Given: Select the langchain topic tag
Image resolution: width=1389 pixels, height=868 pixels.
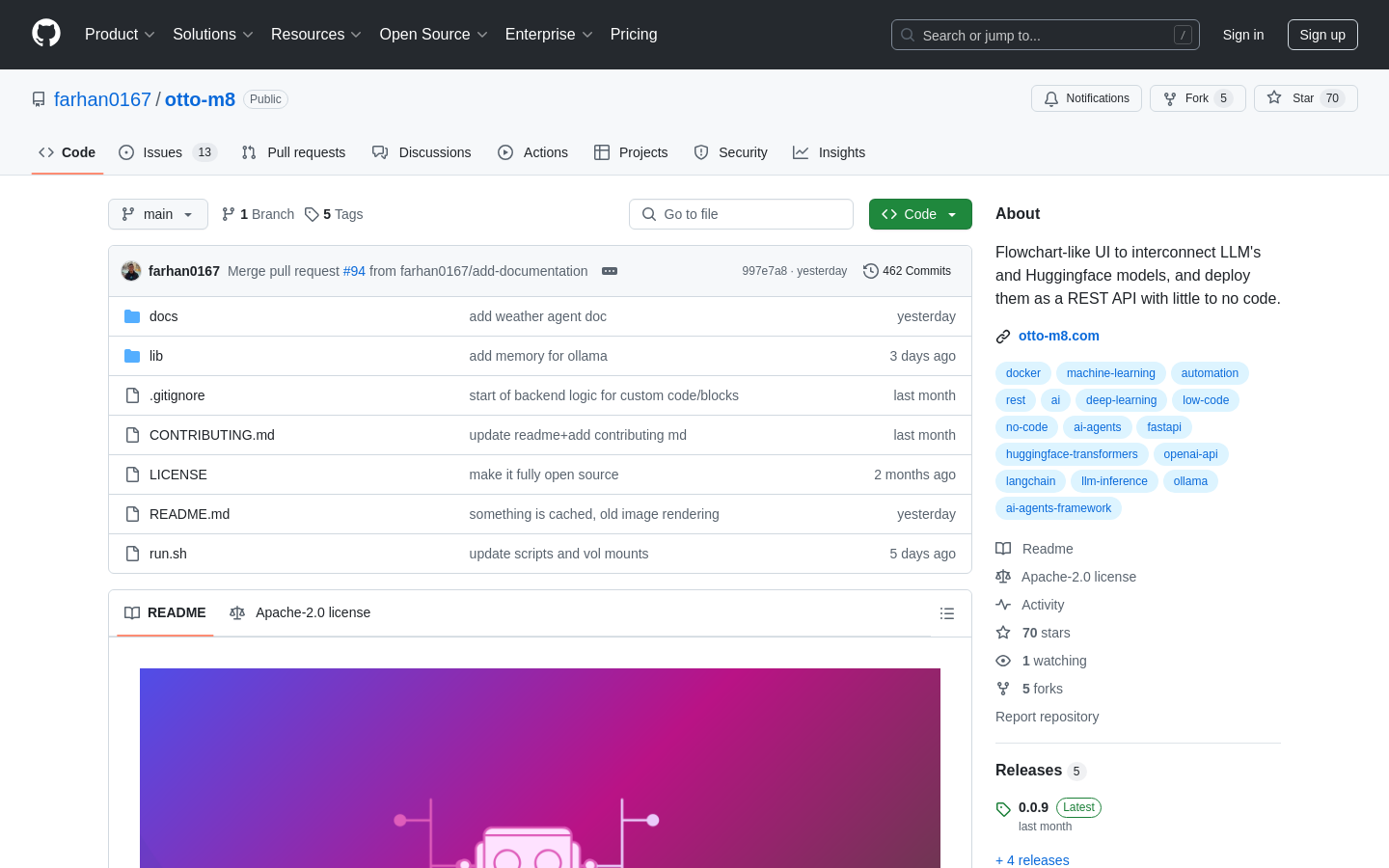Looking at the screenshot, I should [1030, 481].
